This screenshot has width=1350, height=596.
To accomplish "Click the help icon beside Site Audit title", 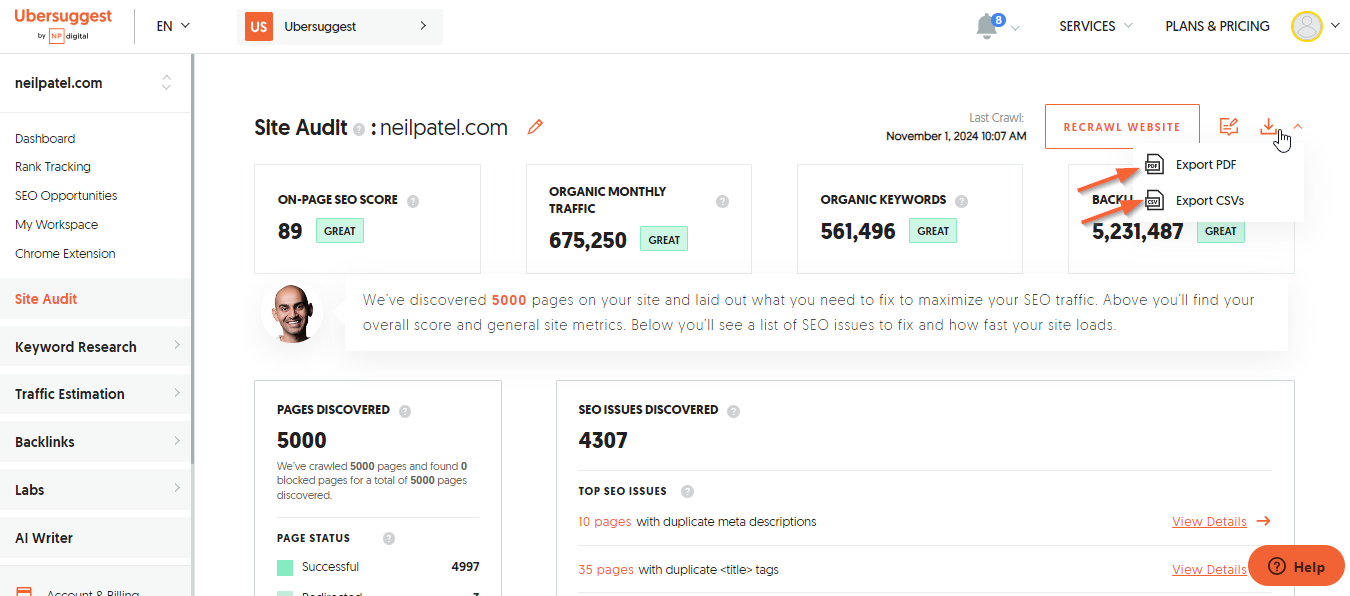I will point(359,129).
